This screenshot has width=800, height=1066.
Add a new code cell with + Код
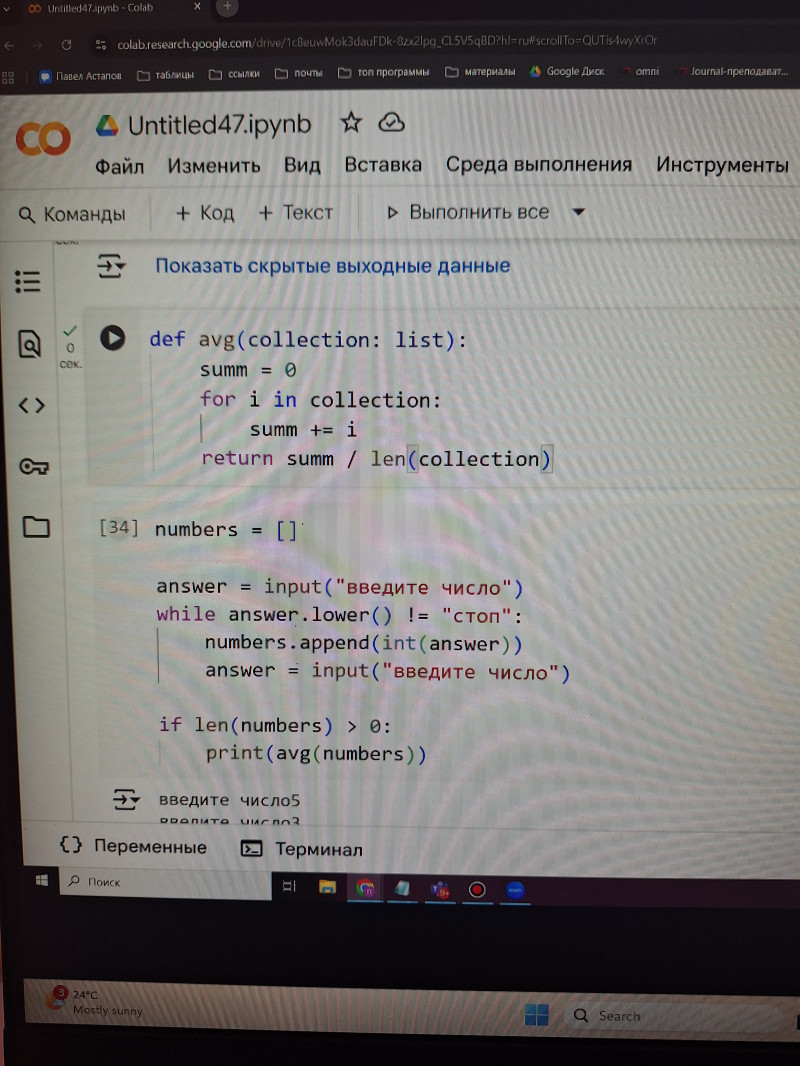click(205, 212)
